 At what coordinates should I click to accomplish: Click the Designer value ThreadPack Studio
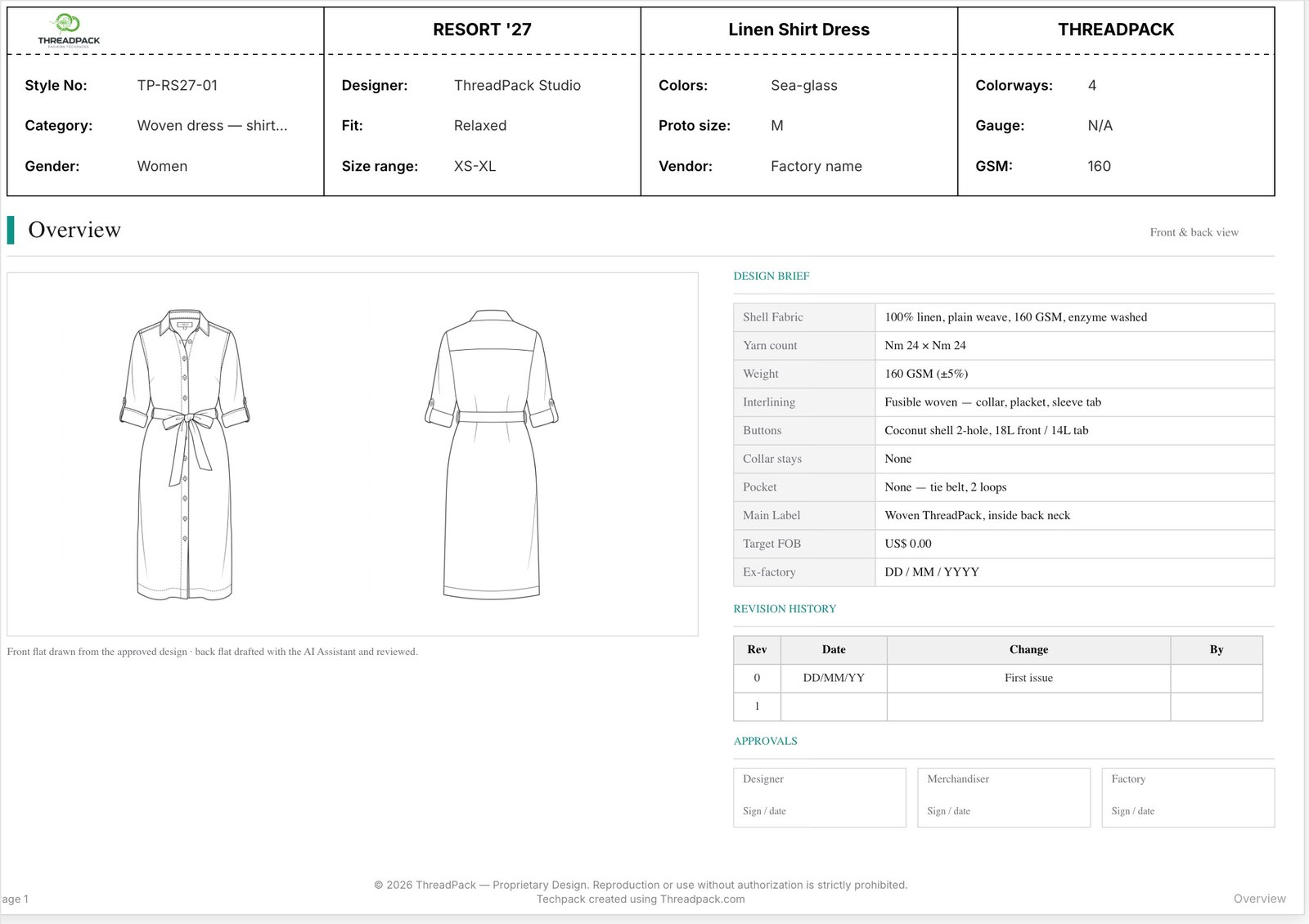517,85
